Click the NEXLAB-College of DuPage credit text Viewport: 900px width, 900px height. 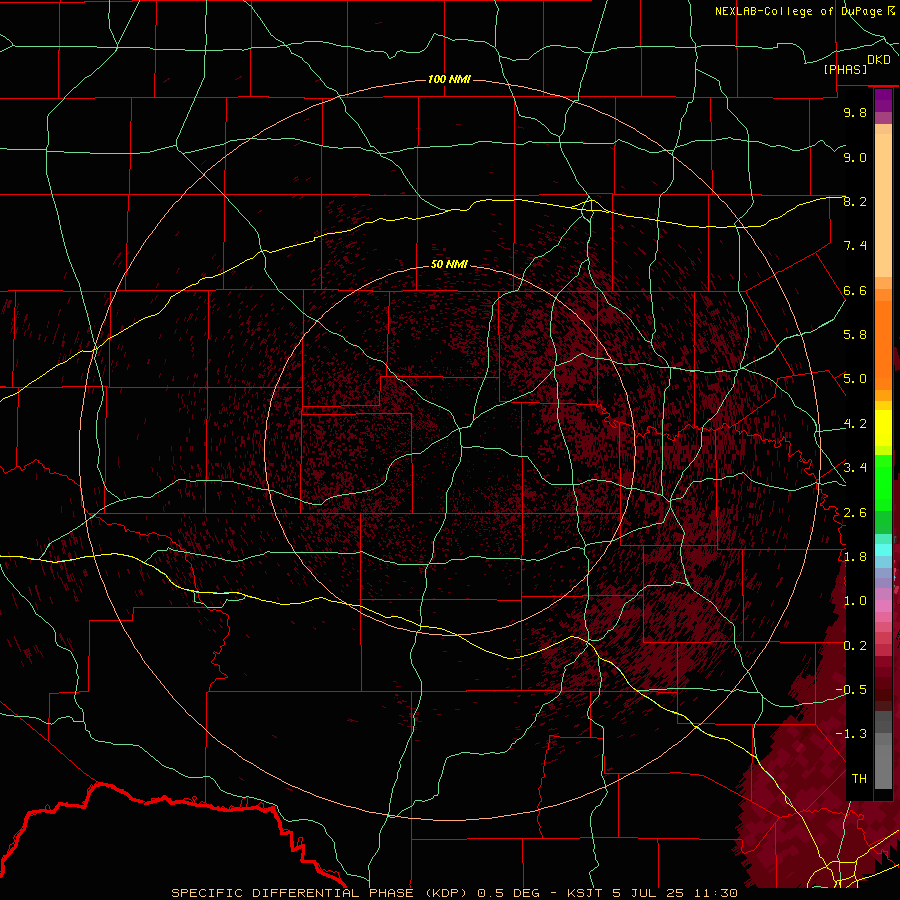point(799,11)
